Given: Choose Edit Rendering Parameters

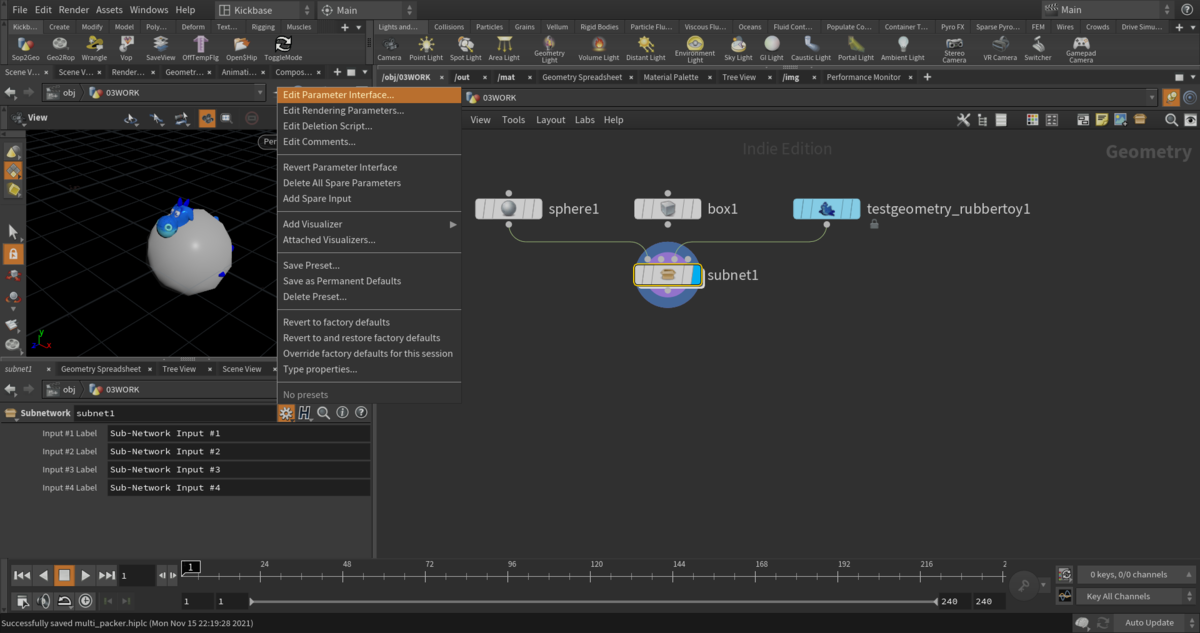Looking at the screenshot, I should point(368,111).
